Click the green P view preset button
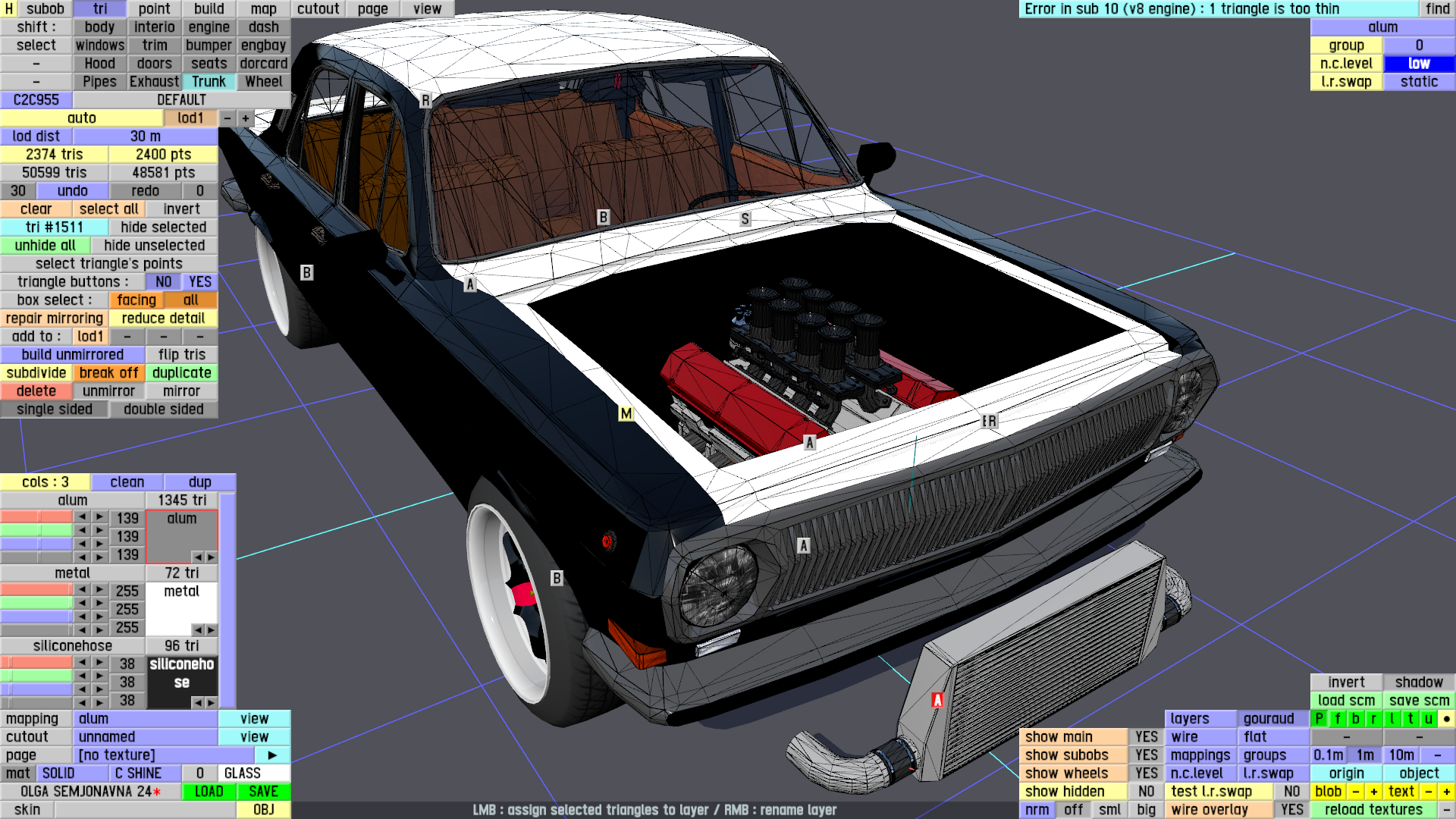This screenshot has width=1456, height=819. (1319, 719)
